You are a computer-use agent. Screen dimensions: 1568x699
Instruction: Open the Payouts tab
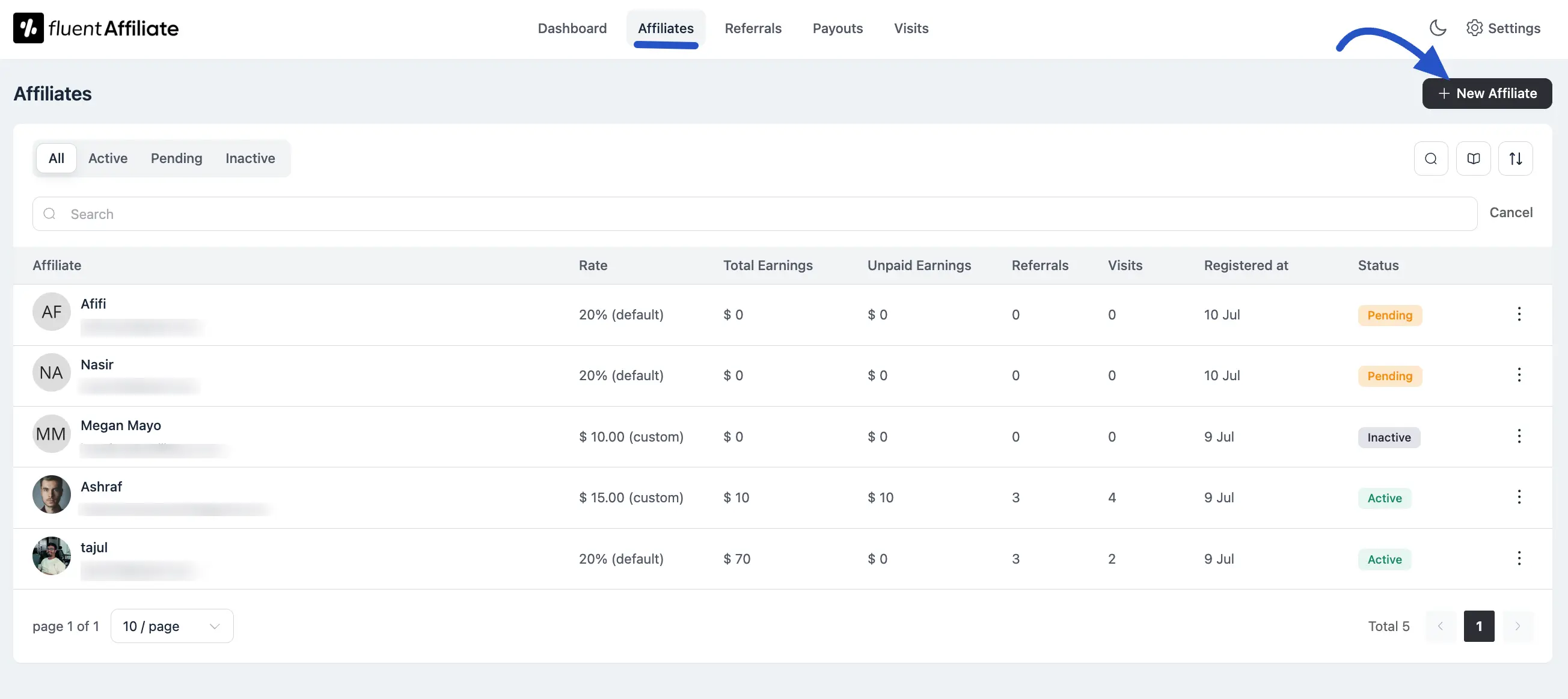pyautogui.click(x=837, y=28)
